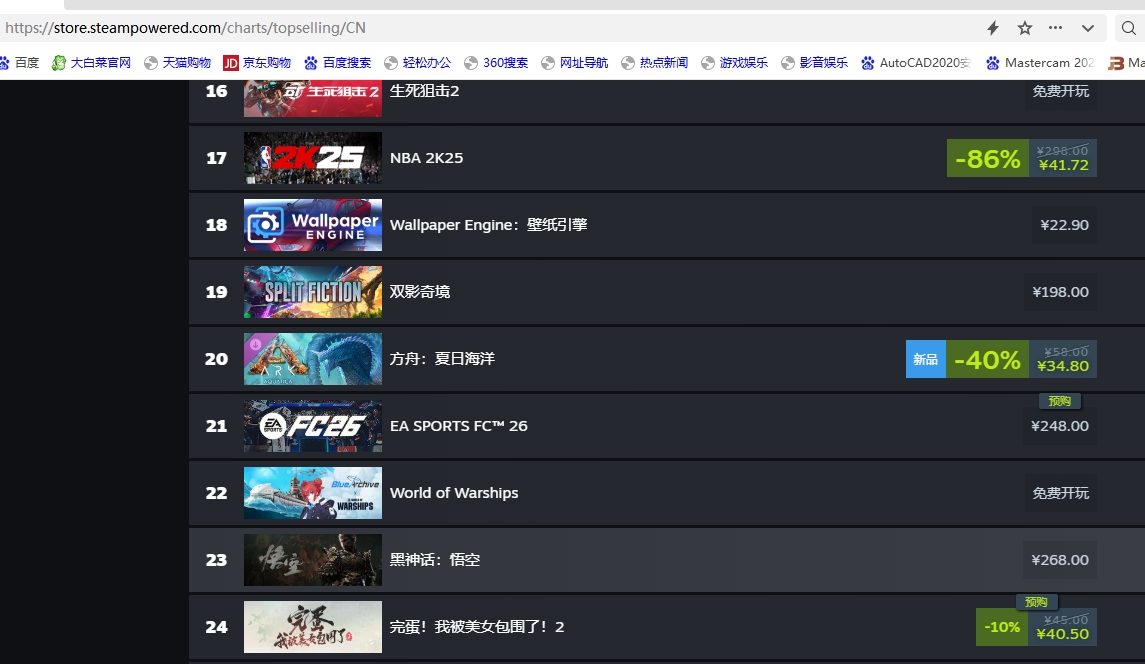Click the lightning bolt speed-mode icon
The image size is (1145, 664).
(x=992, y=28)
